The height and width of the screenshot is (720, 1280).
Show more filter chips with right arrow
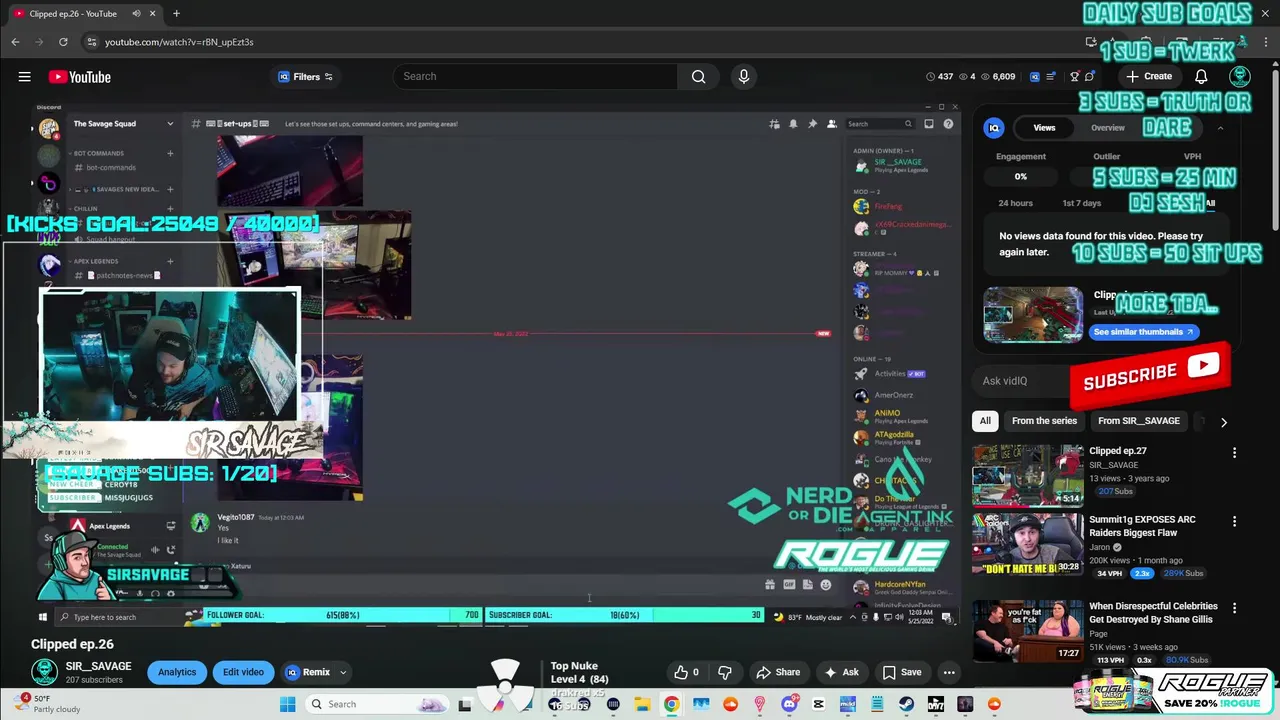pos(1224,422)
